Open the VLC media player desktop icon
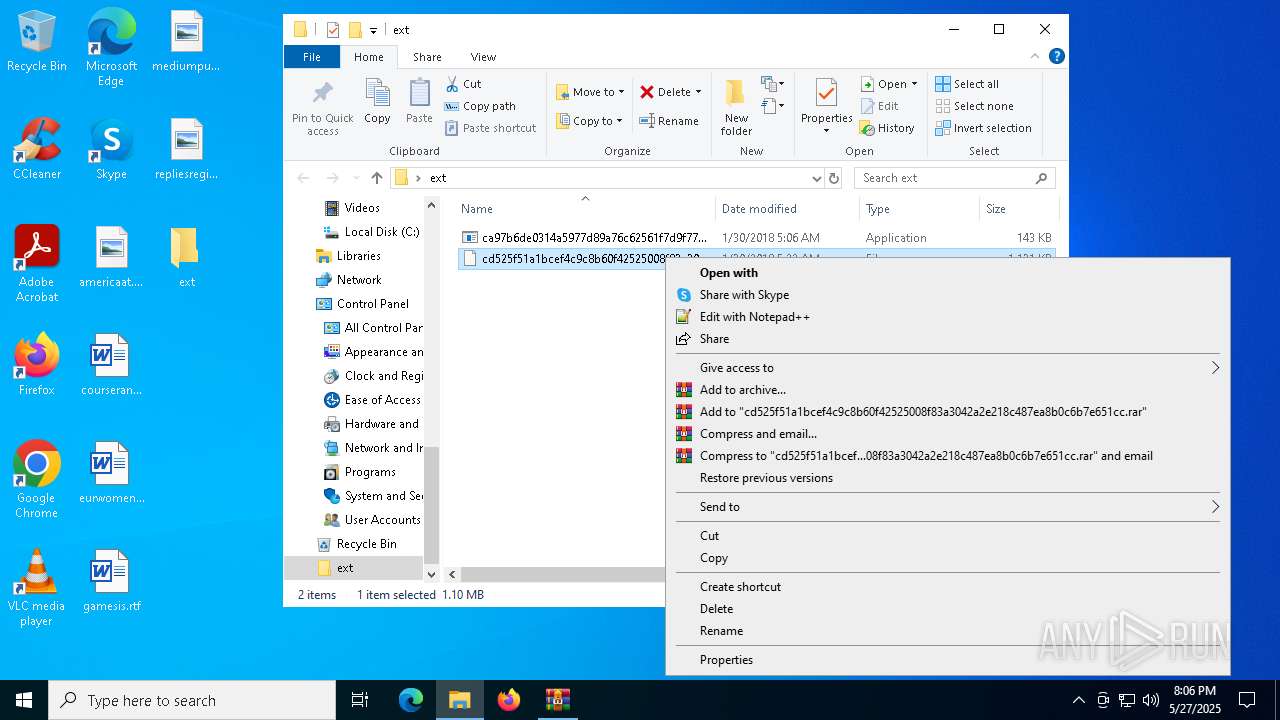 click(36, 588)
